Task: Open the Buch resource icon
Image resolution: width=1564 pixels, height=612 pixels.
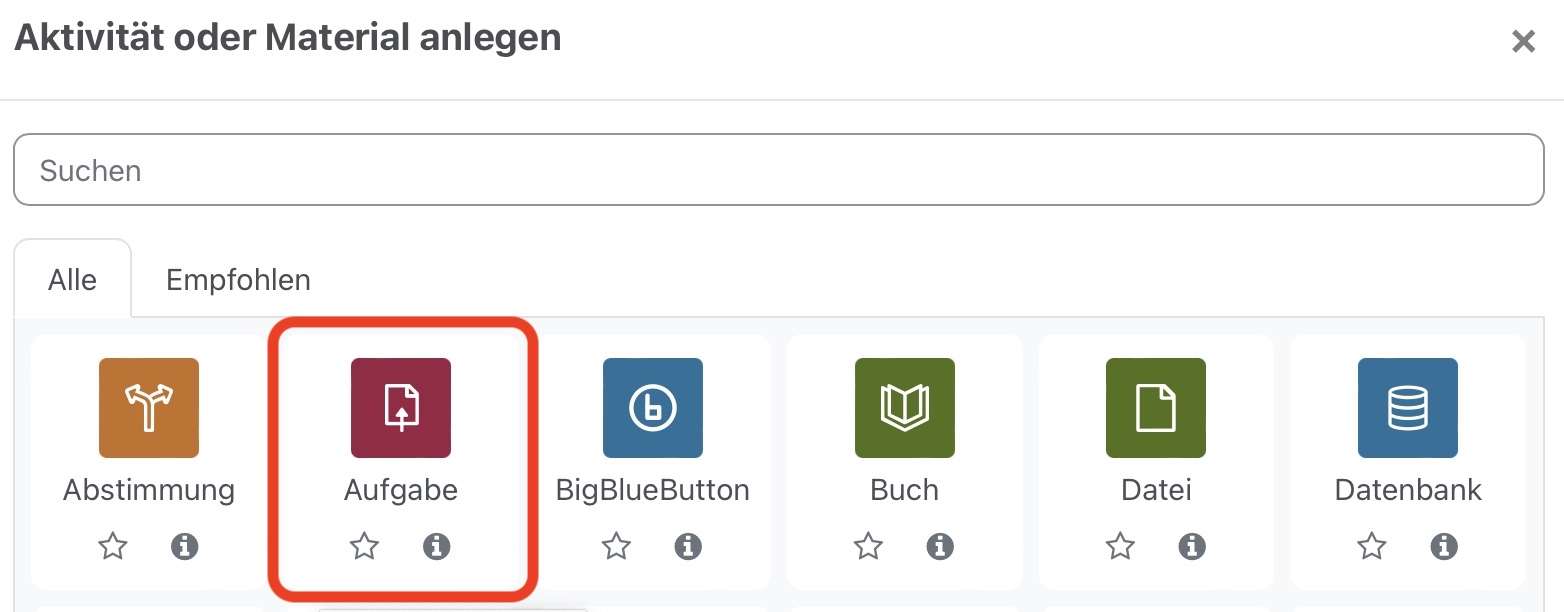Action: coord(904,408)
